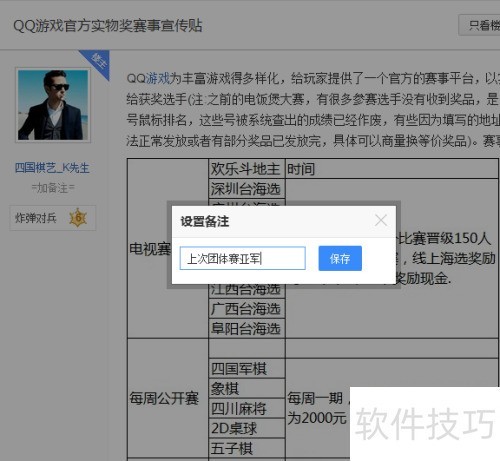Select the 时间 header cell
500x461 pixels.
(392, 169)
